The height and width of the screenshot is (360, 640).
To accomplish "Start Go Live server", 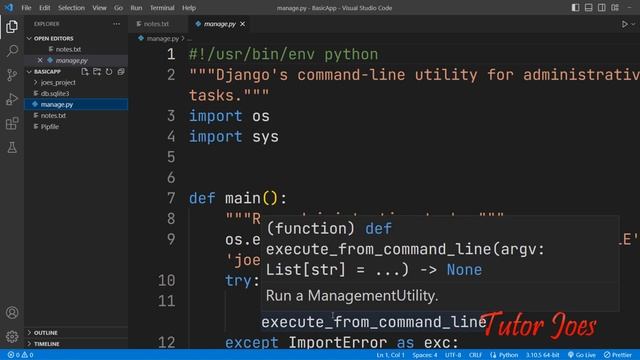I will click(x=582, y=355).
